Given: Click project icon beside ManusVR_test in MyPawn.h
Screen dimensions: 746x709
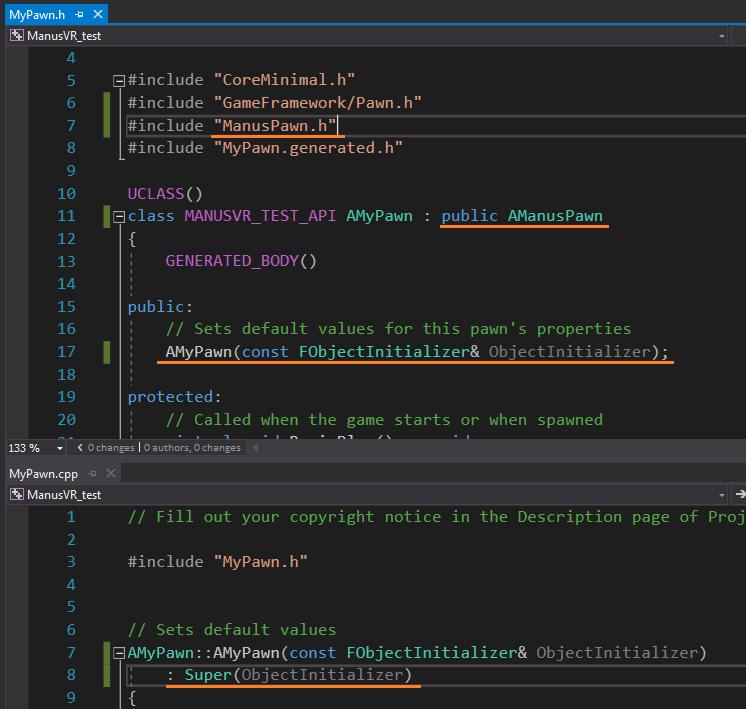Looking at the screenshot, I should [17, 35].
